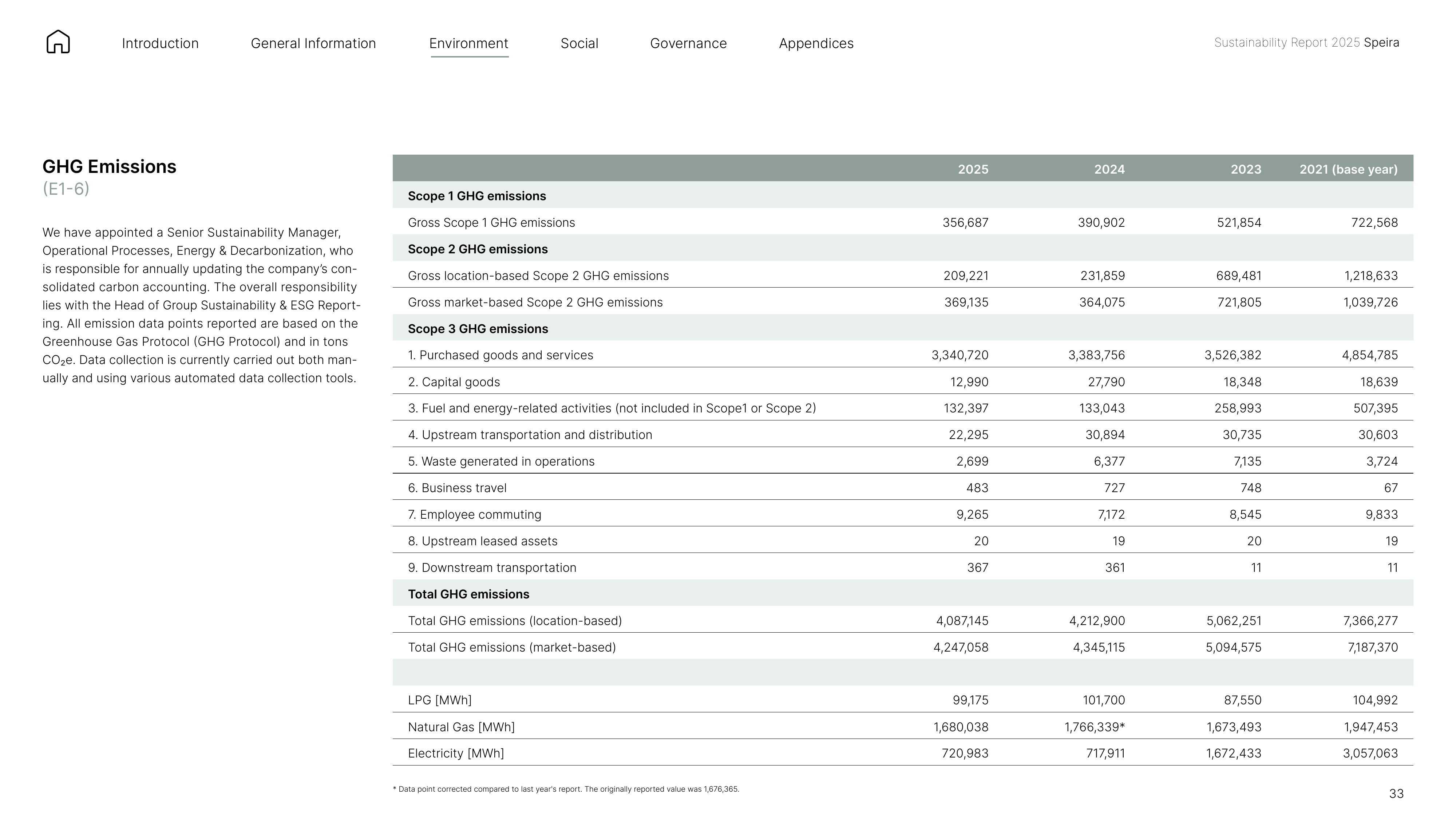
Task: Open the Social section
Action: (x=579, y=44)
